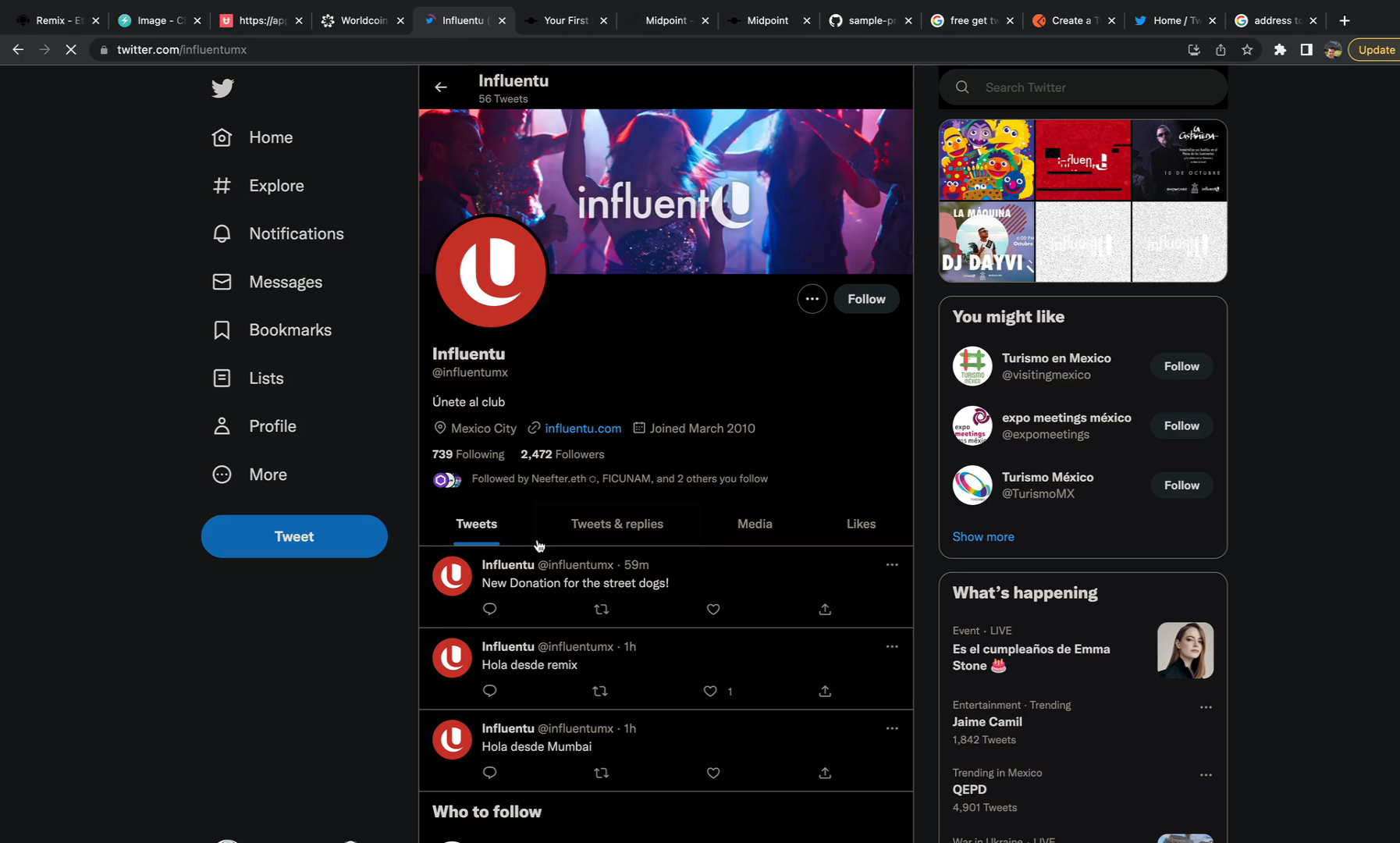Viewport: 1400px width, 843px height.
Task: Open the DJ DAYVI media thumbnail
Action: [x=986, y=242]
